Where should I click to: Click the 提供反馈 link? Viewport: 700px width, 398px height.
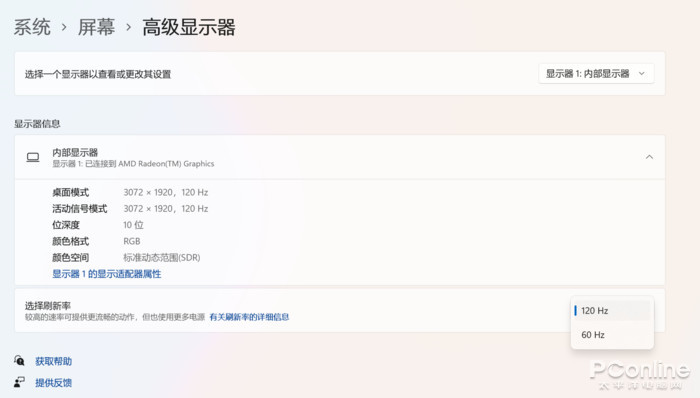click(54, 383)
